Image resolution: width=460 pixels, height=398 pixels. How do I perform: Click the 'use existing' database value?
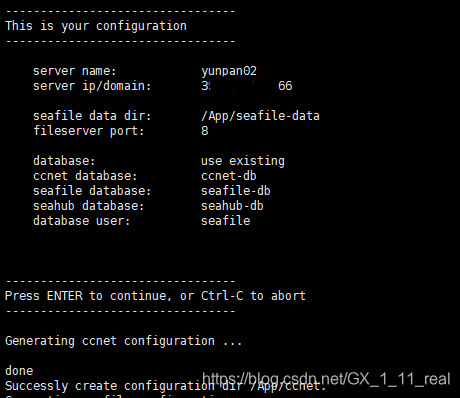click(243, 161)
